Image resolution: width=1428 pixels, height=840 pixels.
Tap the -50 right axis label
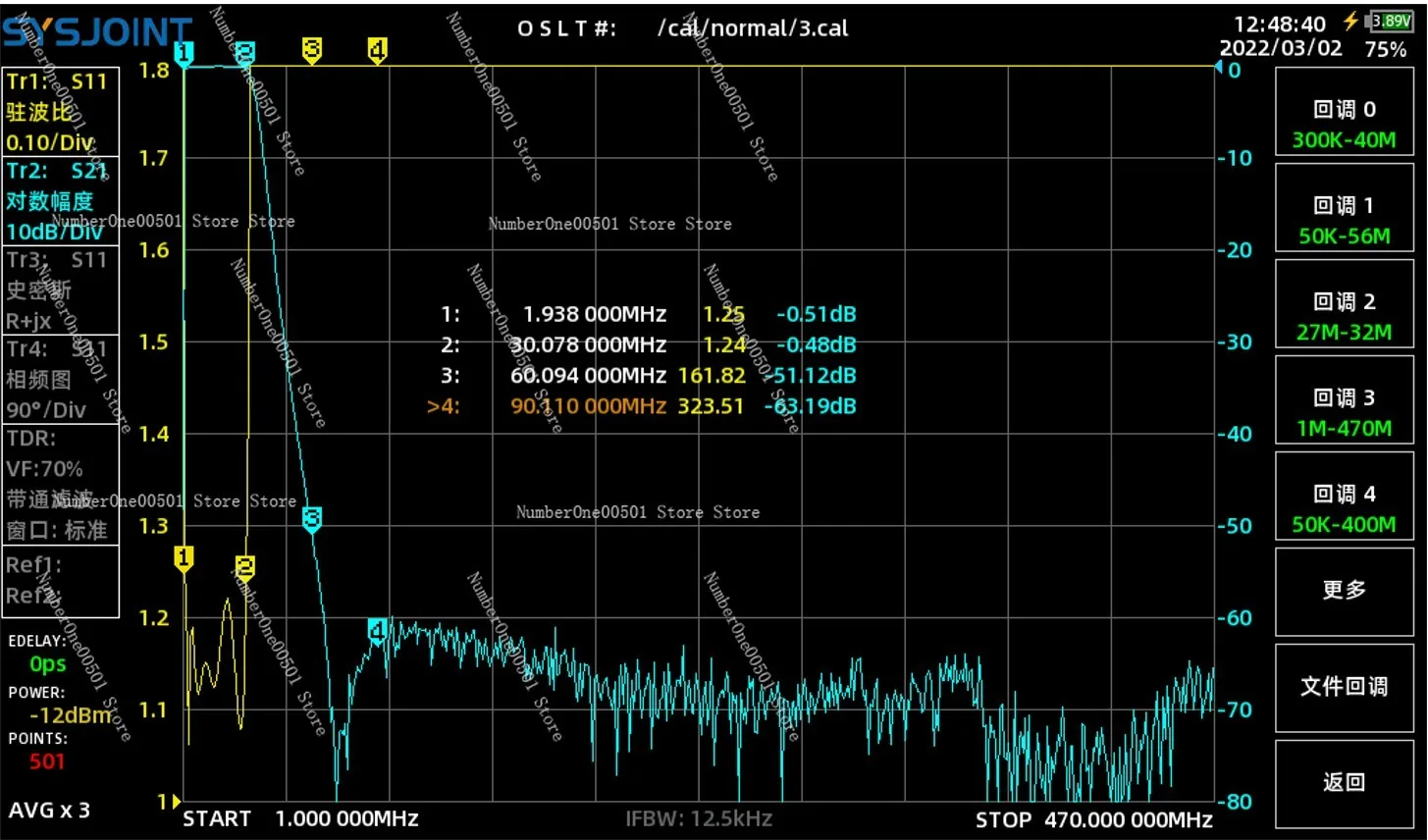coord(1236,526)
